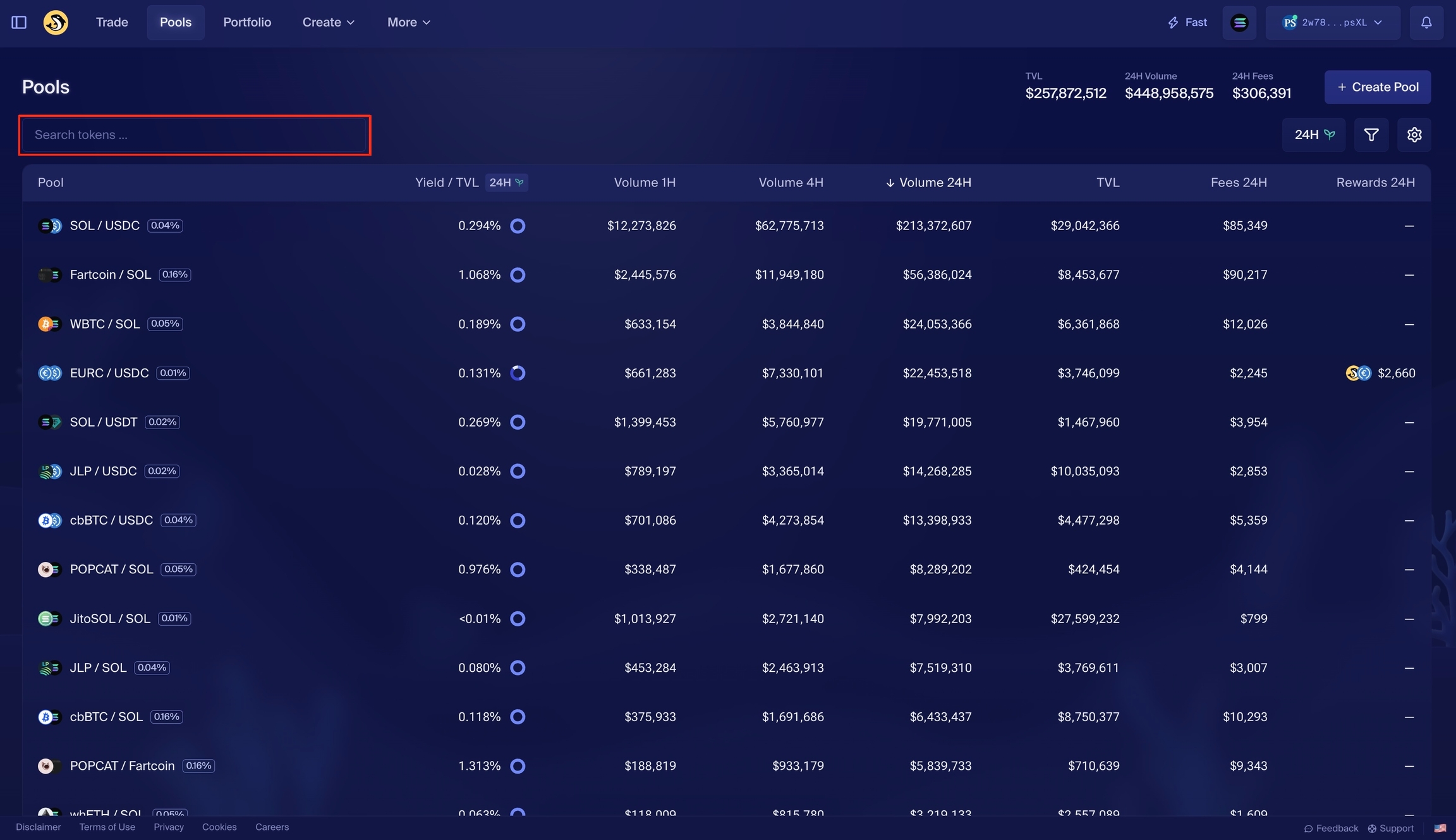Toggle the yield ring on Fartcoin/SOL row
The image size is (1456, 840).
(x=518, y=274)
